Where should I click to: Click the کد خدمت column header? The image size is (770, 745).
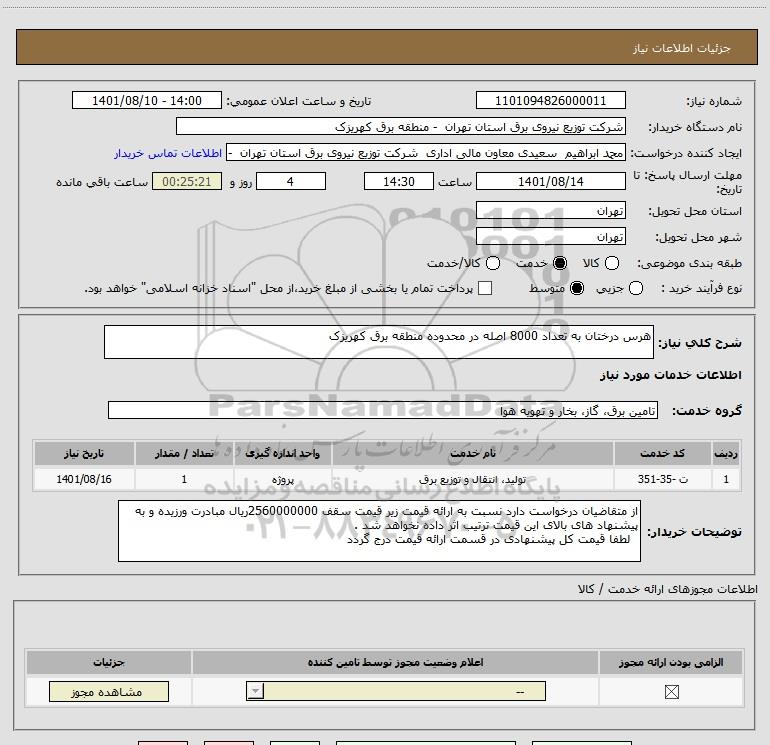click(662, 453)
